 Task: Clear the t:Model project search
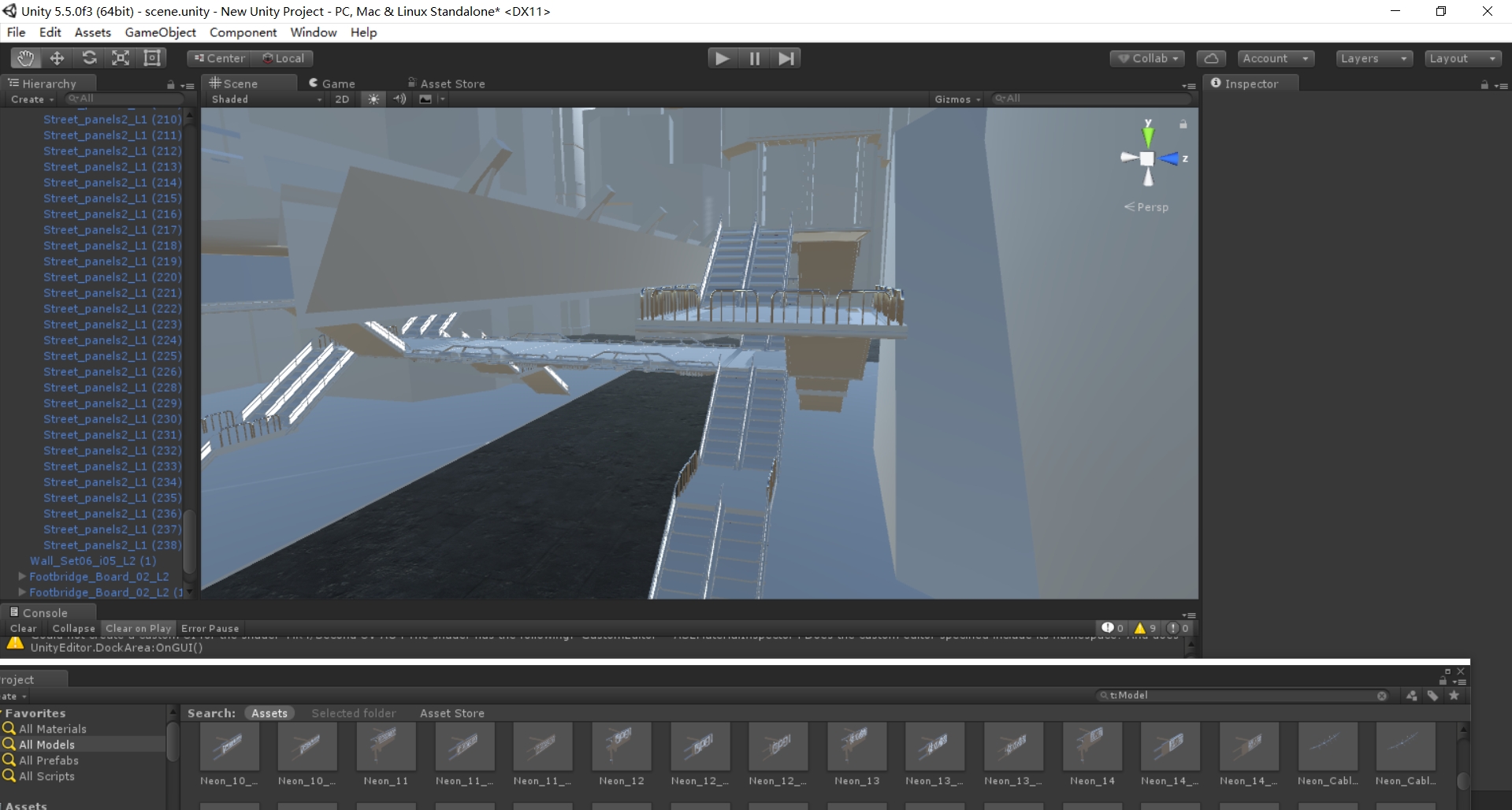click(1381, 696)
